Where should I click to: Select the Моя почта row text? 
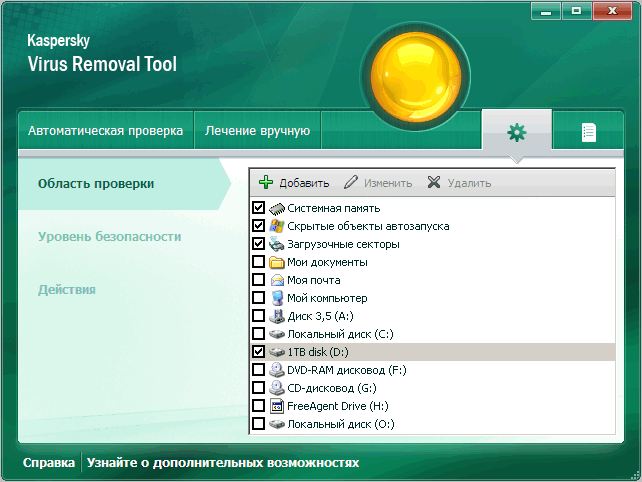(x=314, y=281)
